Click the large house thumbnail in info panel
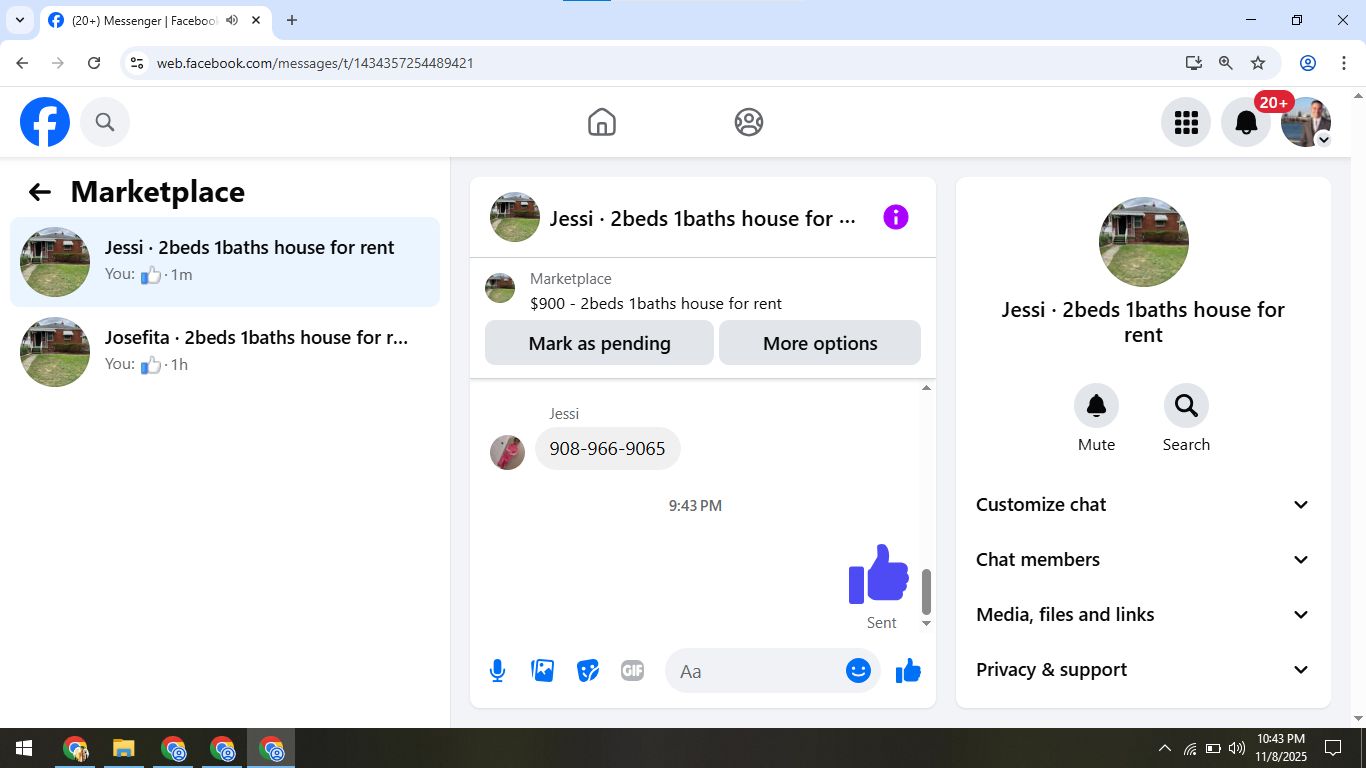Image resolution: width=1366 pixels, height=768 pixels. pyautogui.click(x=1144, y=242)
